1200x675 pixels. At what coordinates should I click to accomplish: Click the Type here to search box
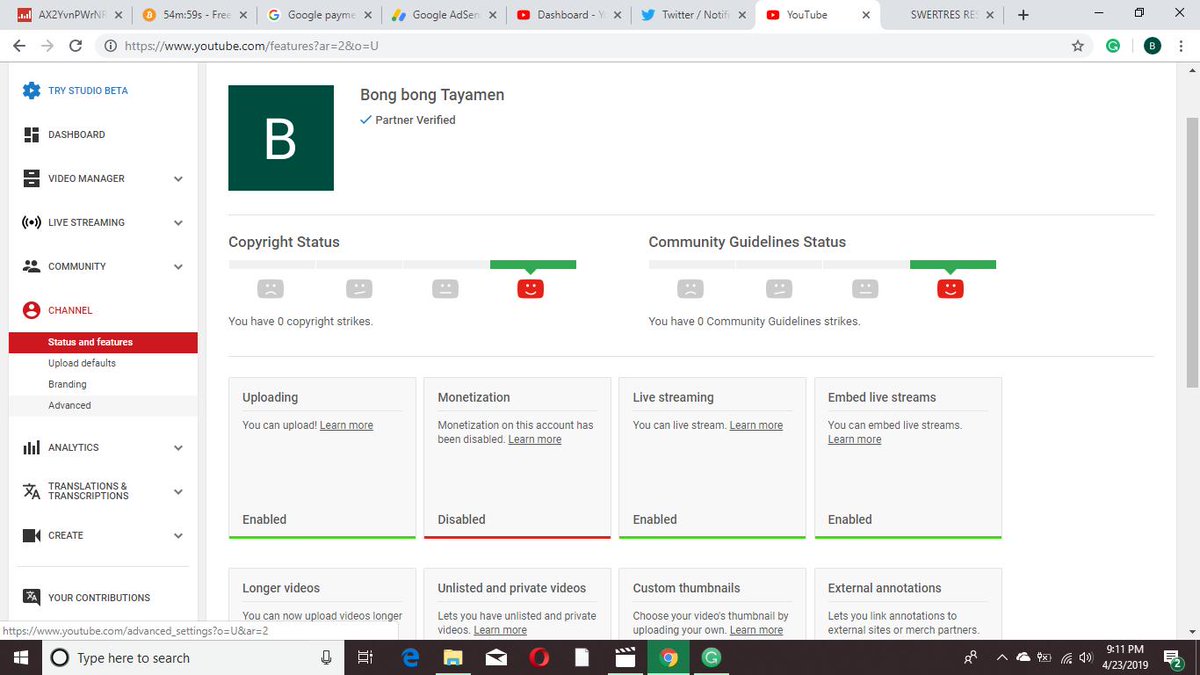(x=191, y=657)
